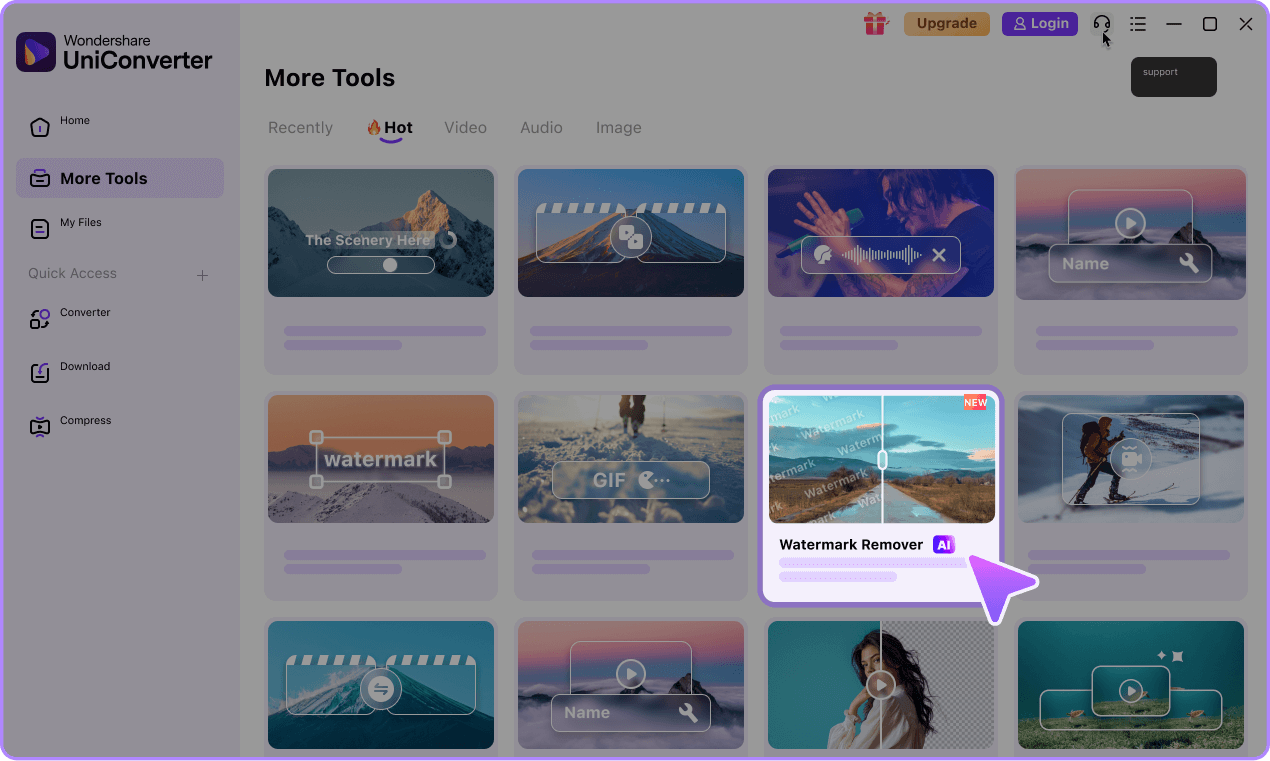This screenshot has width=1270, height=761.
Task: Click the Wondershare UniConverter logo
Action: [114, 51]
